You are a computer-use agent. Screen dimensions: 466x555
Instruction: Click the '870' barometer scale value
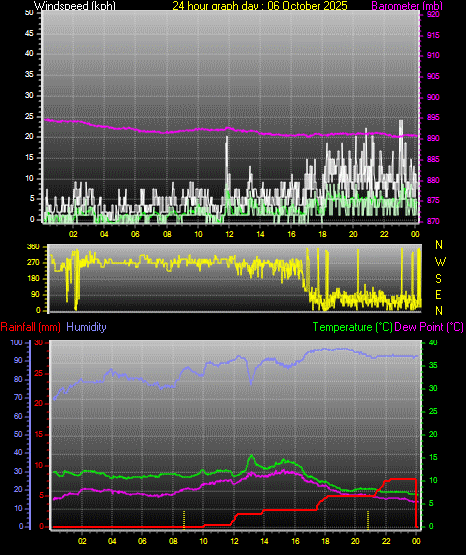(433, 221)
